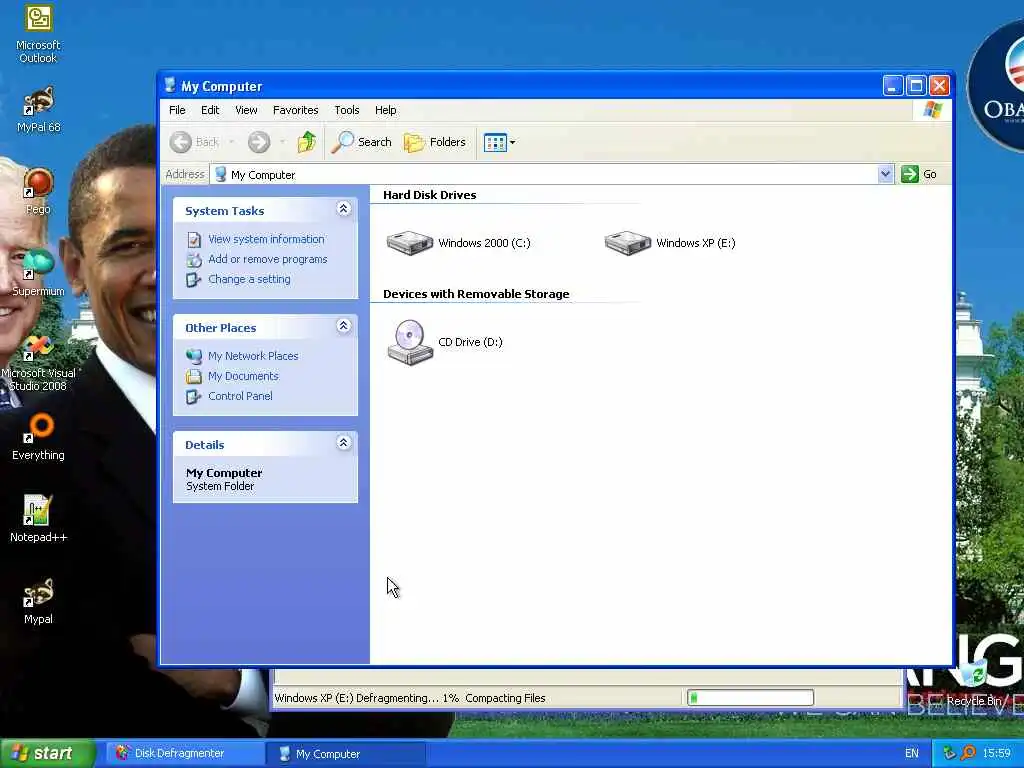Click Defragmenting status text in Disk Defragmenter
Image resolution: width=1024 pixels, height=768 pixels.
[409, 698]
